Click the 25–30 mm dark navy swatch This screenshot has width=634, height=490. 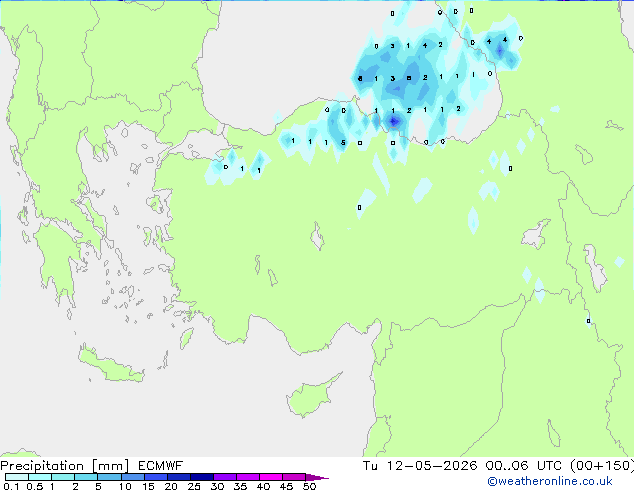coord(201,477)
